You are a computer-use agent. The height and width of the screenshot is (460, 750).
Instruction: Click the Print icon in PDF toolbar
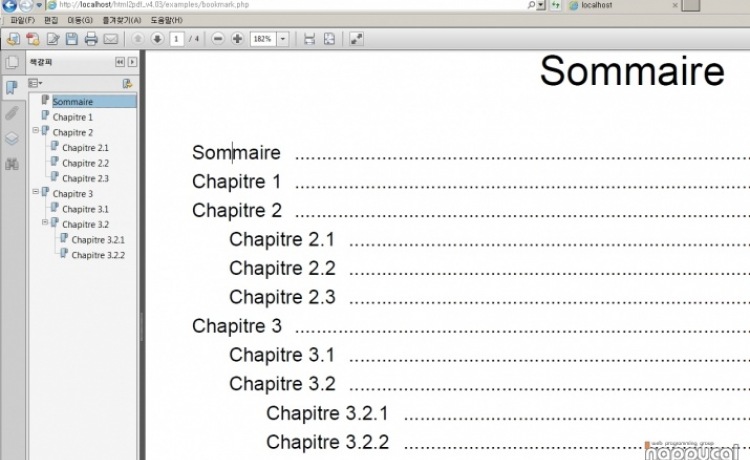click(91, 39)
